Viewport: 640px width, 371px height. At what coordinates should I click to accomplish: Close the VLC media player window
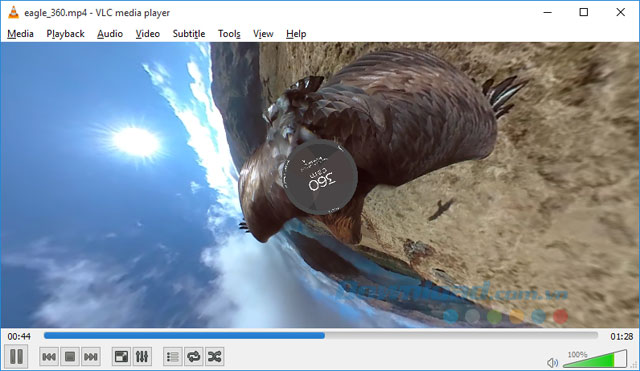(620, 12)
